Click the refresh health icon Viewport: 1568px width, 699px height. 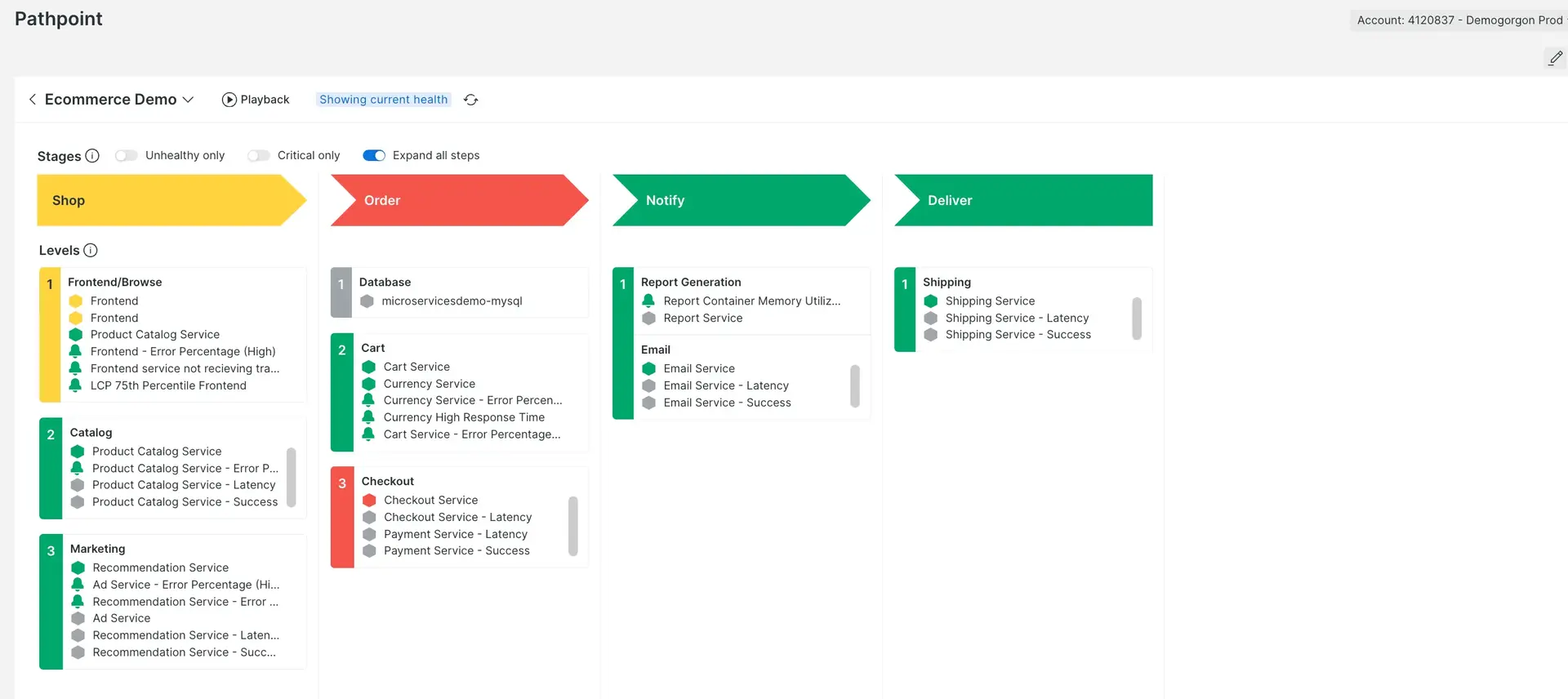[471, 100]
